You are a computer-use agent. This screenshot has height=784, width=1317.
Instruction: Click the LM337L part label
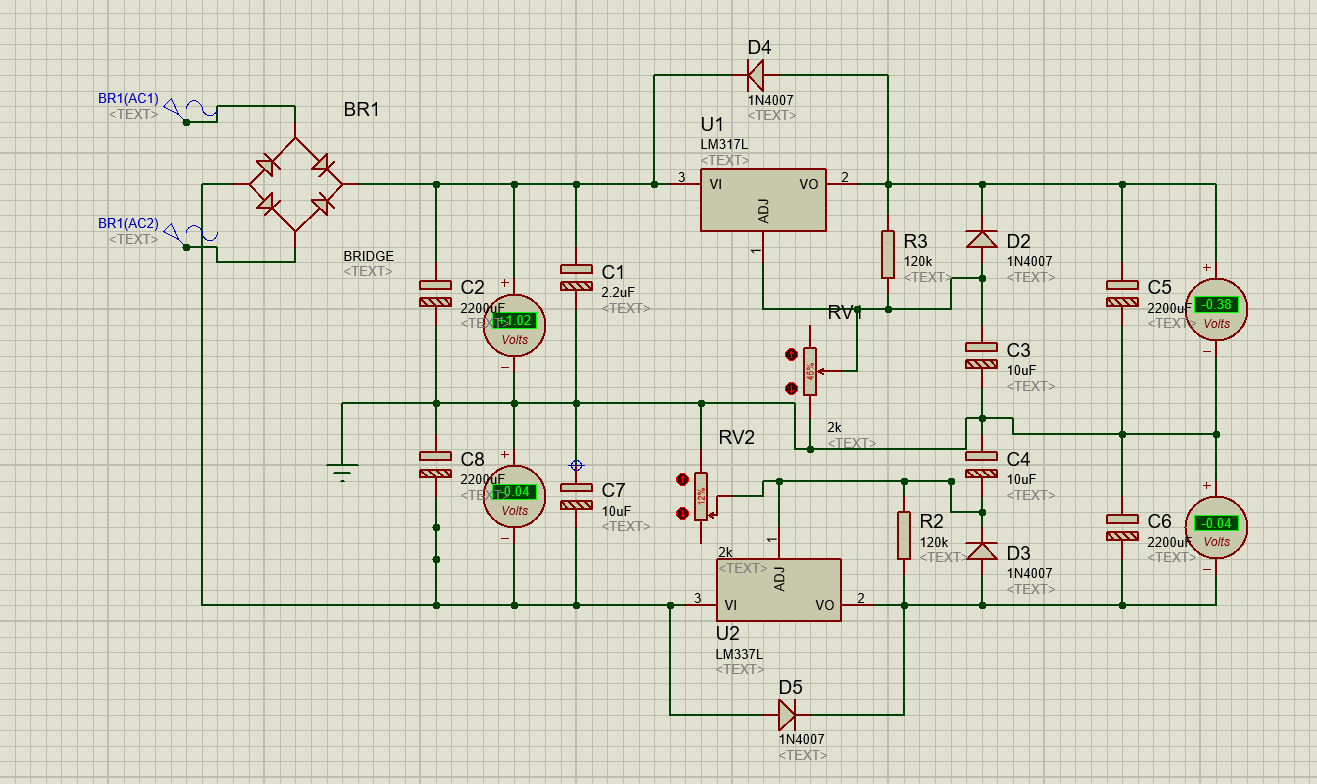pyautogui.click(x=739, y=654)
